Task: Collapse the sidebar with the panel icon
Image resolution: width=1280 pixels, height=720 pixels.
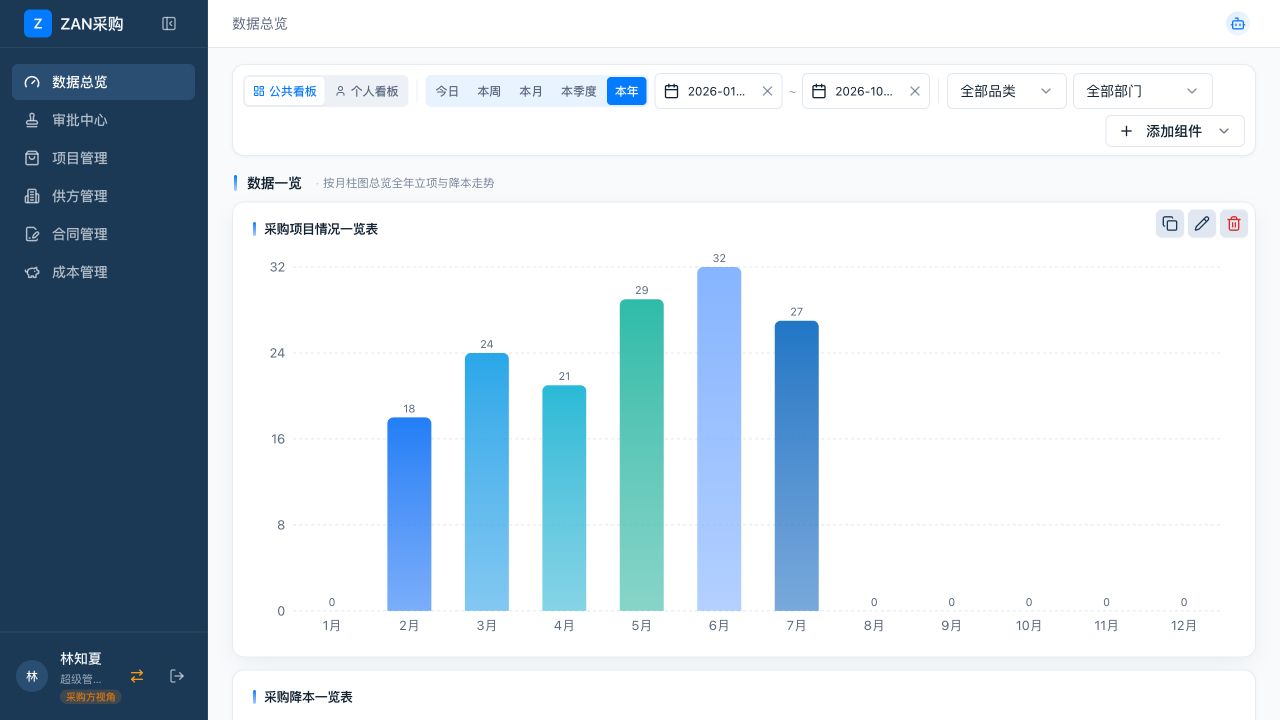Action: click(x=169, y=24)
